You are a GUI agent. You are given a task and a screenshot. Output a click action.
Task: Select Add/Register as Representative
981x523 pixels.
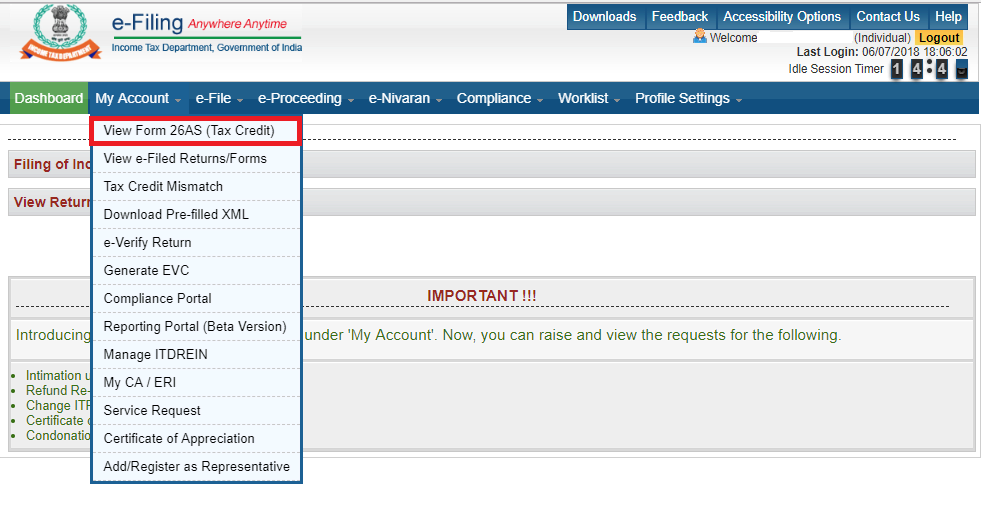[196, 466]
